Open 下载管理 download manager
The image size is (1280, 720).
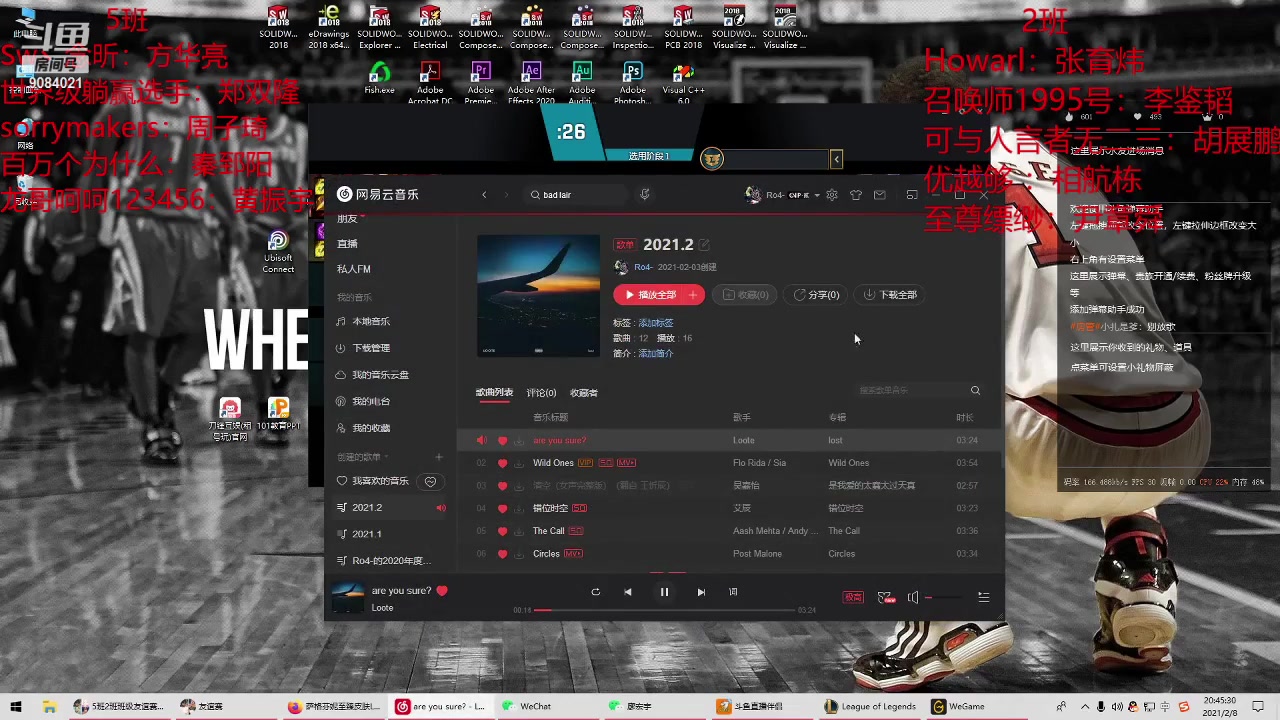[371, 348]
